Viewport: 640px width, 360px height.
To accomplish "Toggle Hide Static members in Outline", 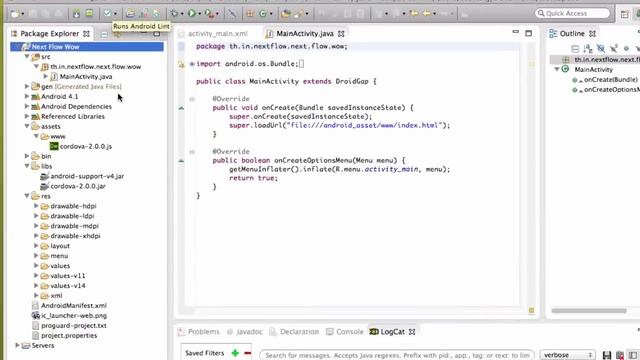I will (x=614, y=49).
